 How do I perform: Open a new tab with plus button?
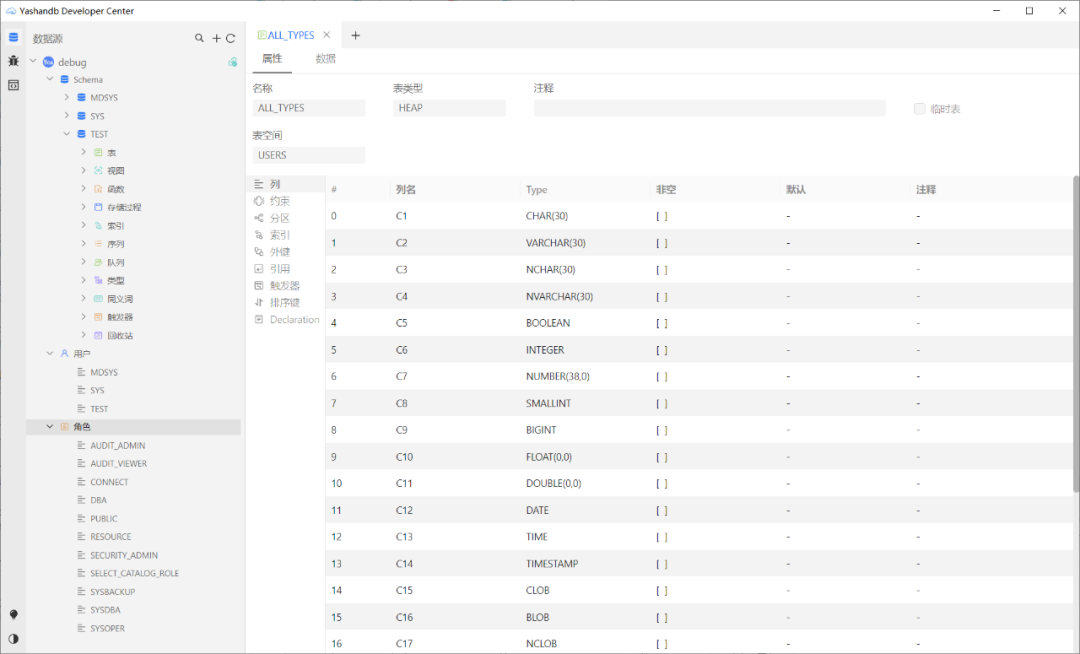click(x=355, y=35)
